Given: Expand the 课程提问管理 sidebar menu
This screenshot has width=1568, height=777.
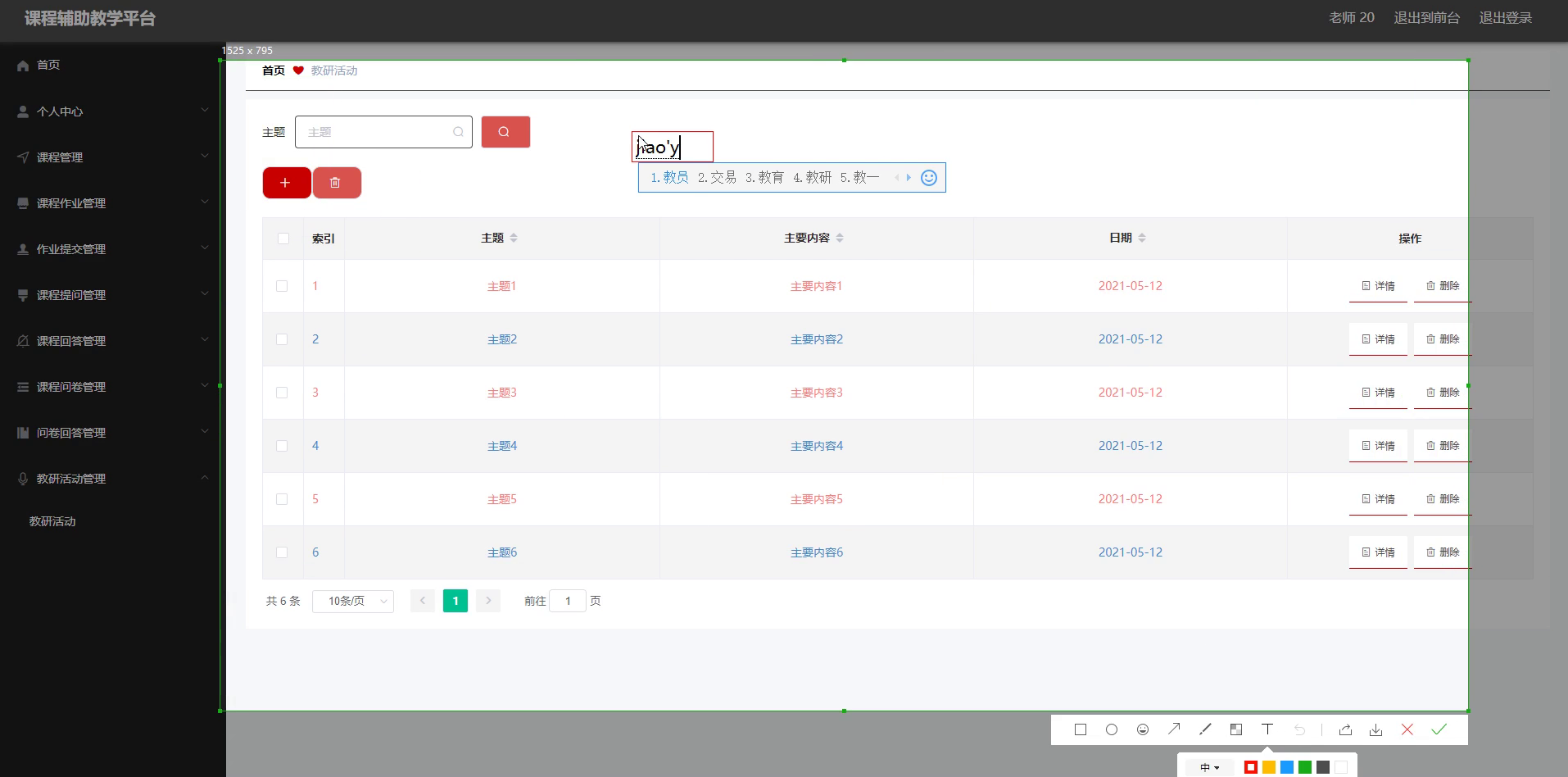Looking at the screenshot, I should coord(113,295).
